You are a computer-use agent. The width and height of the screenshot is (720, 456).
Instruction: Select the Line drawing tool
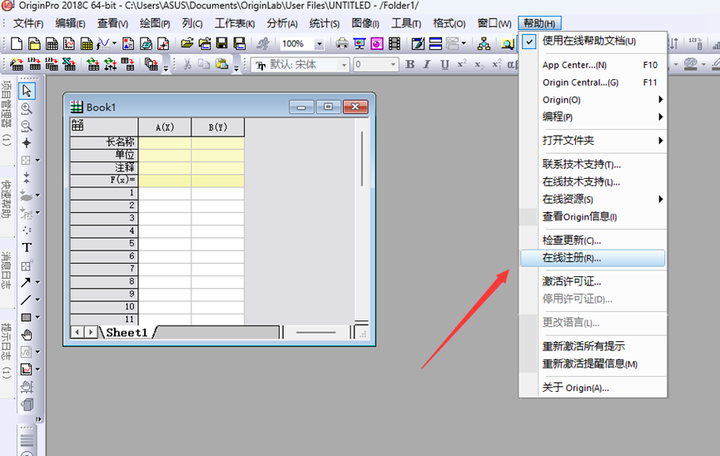click(26, 300)
